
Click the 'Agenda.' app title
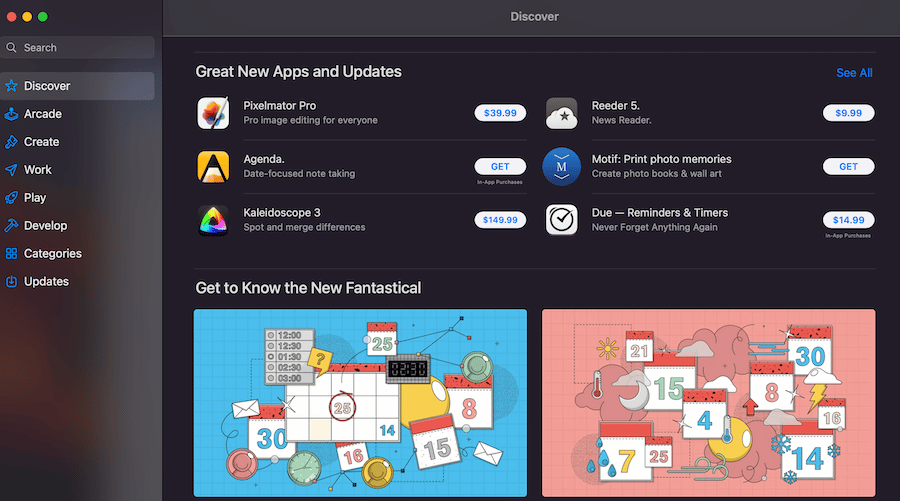coord(264,159)
